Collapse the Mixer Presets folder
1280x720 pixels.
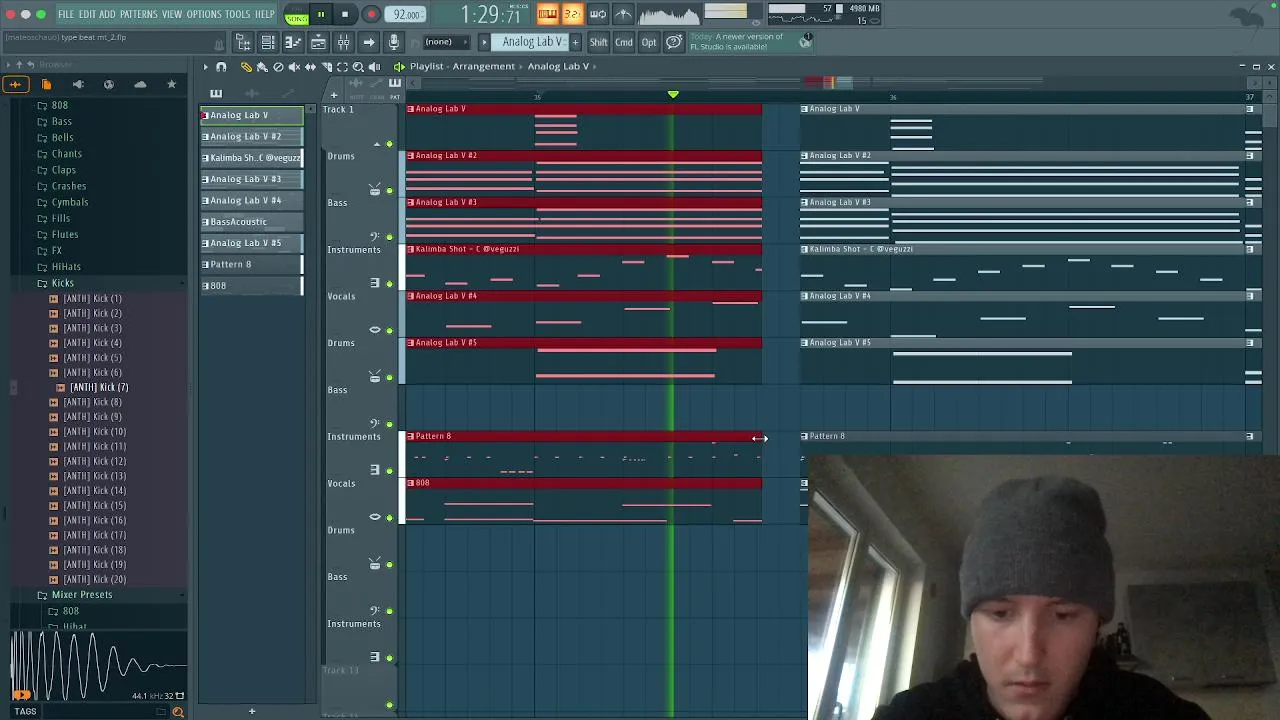(82, 595)
